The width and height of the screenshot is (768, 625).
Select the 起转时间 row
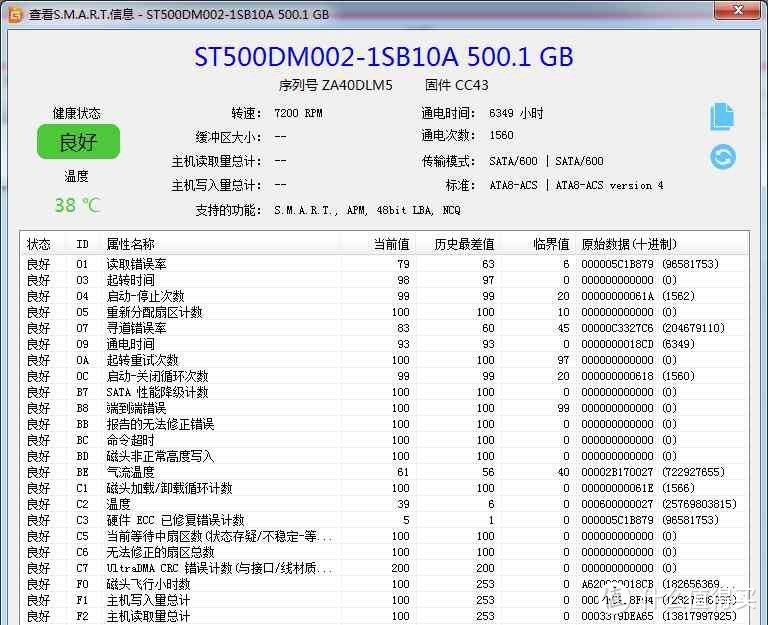tap(384, 280)
